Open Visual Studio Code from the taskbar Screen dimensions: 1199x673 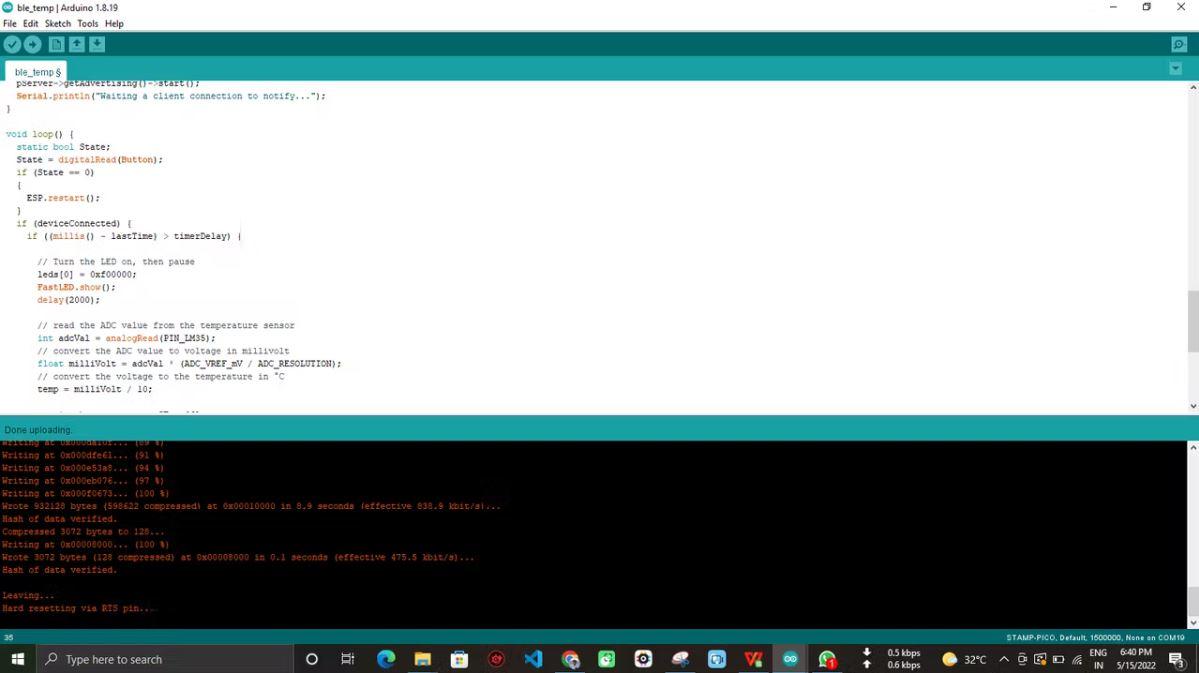(533, 659)
